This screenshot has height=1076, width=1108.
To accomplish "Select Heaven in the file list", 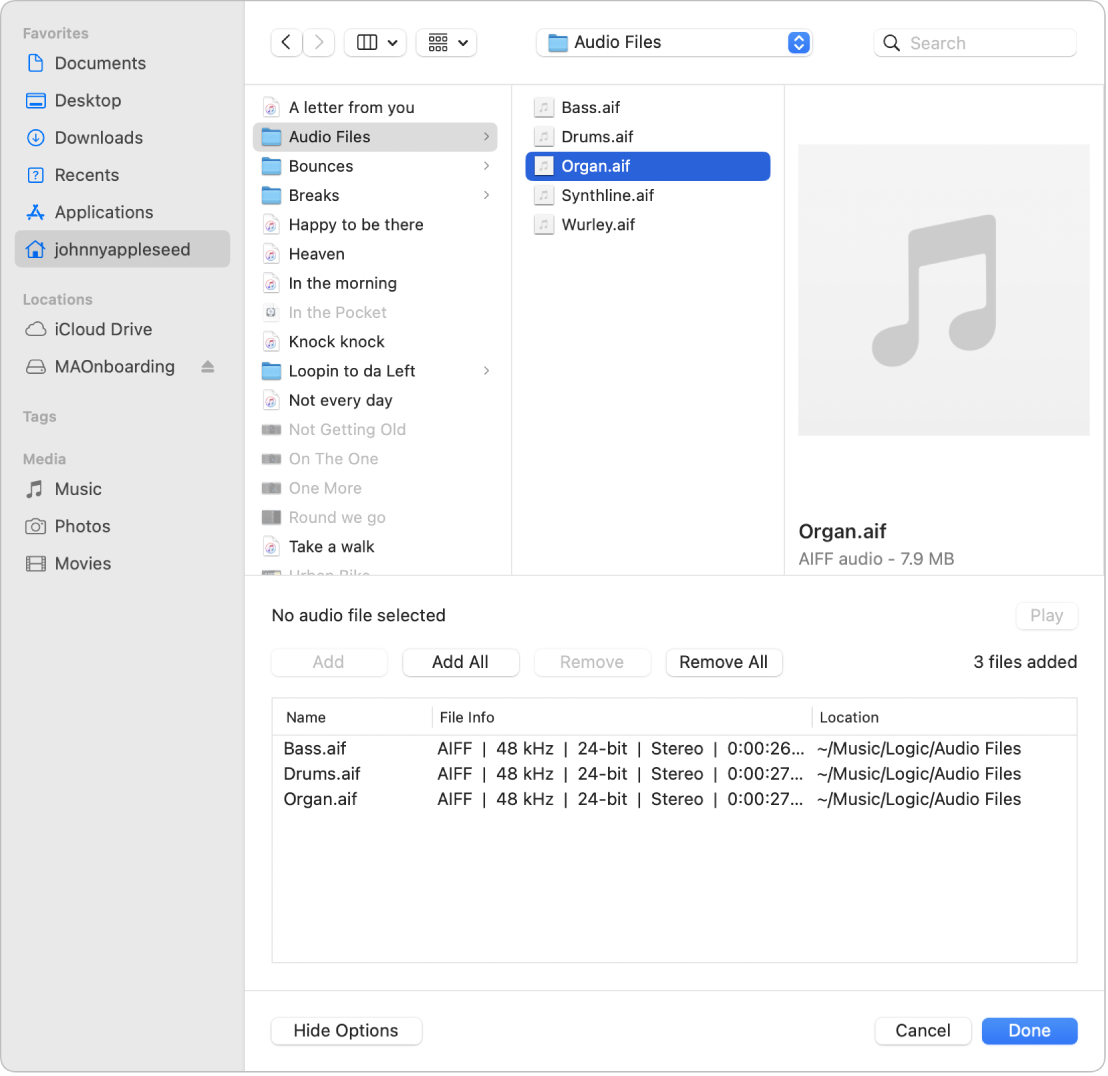I will click(x=316, y=254).
